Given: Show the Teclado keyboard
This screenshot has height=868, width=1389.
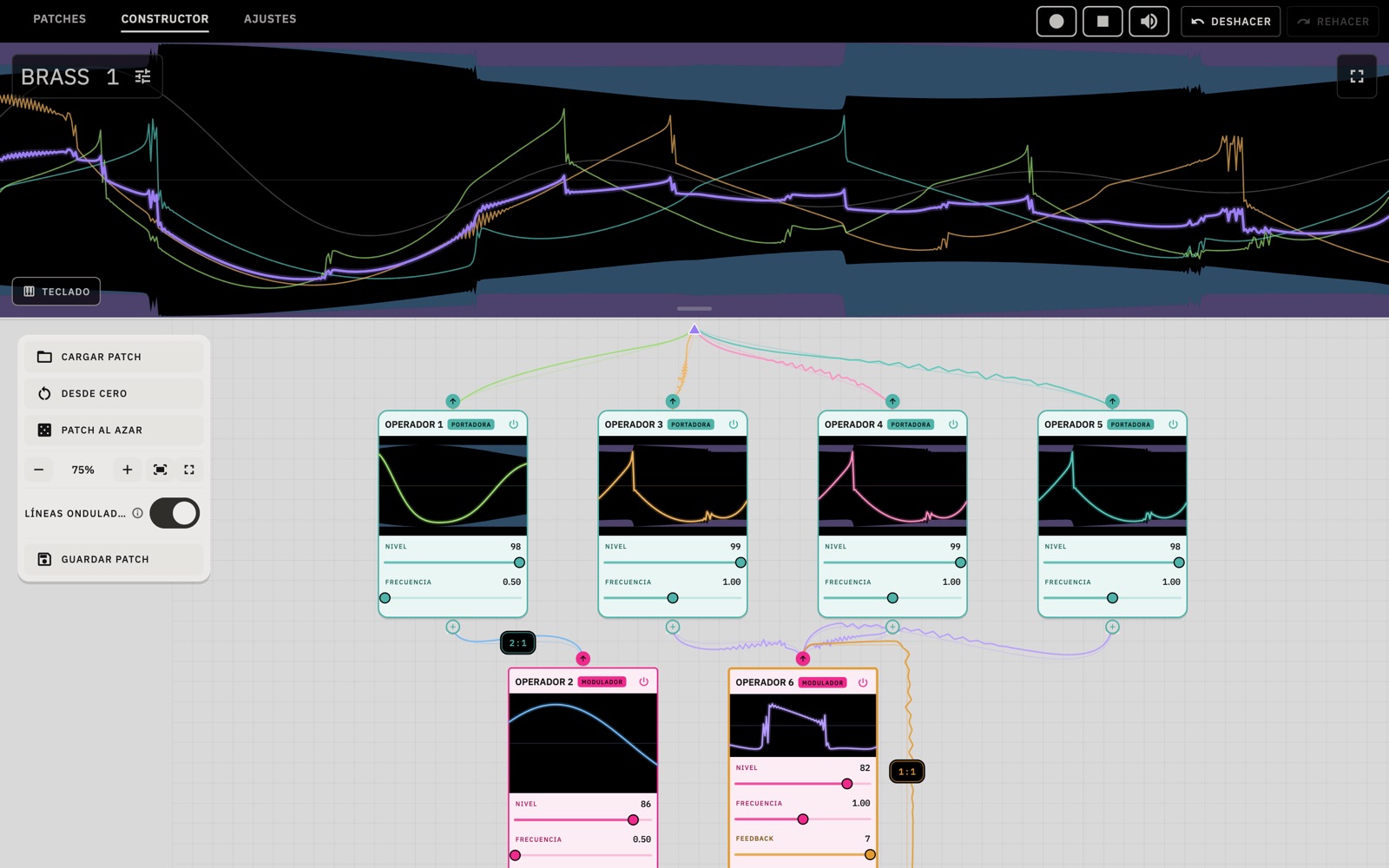Looking at the screenshot, I should (56, 292).
